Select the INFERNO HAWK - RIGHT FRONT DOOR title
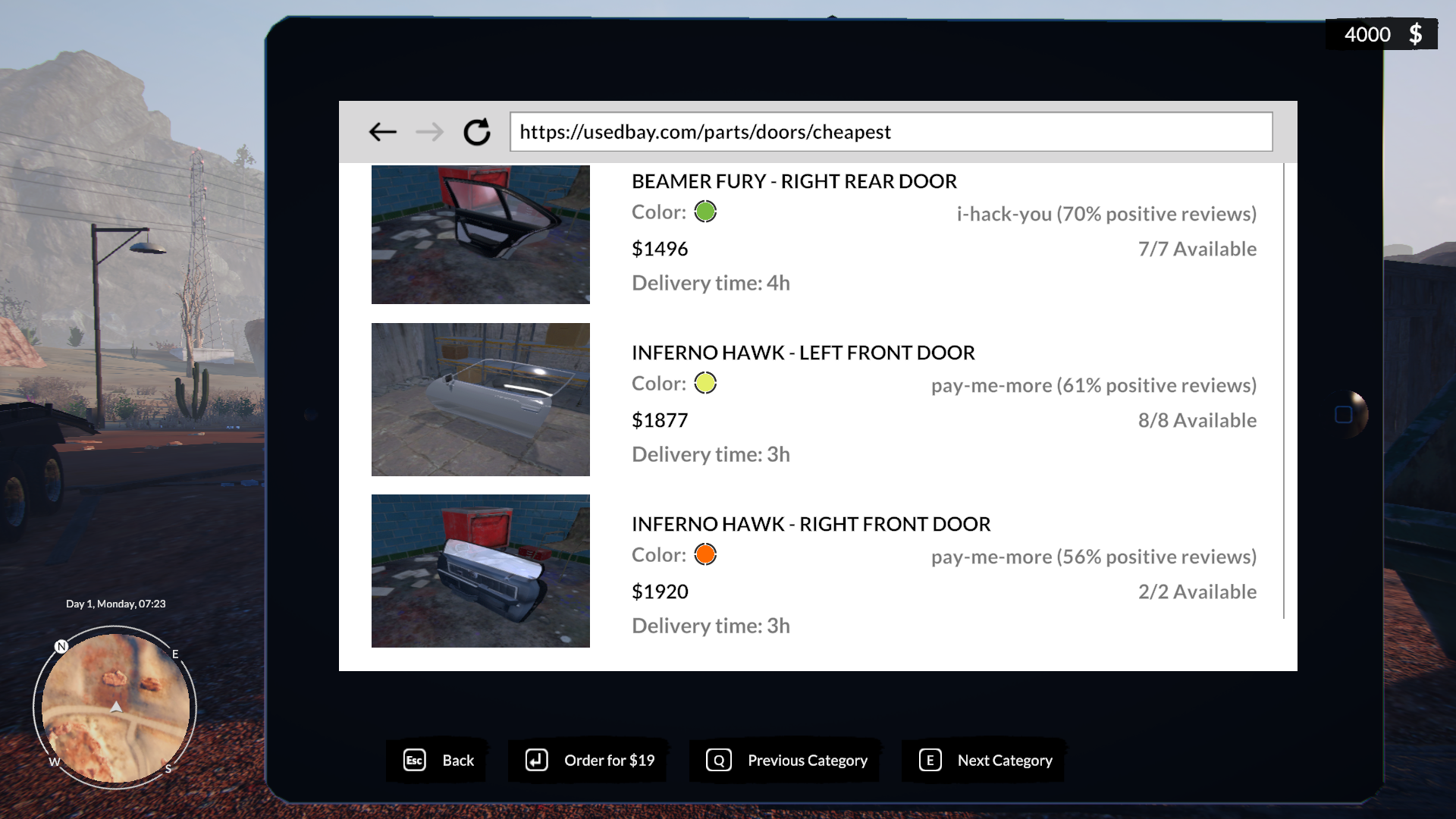This screenshot has width=1456, height=819. [x=811, y=524]
